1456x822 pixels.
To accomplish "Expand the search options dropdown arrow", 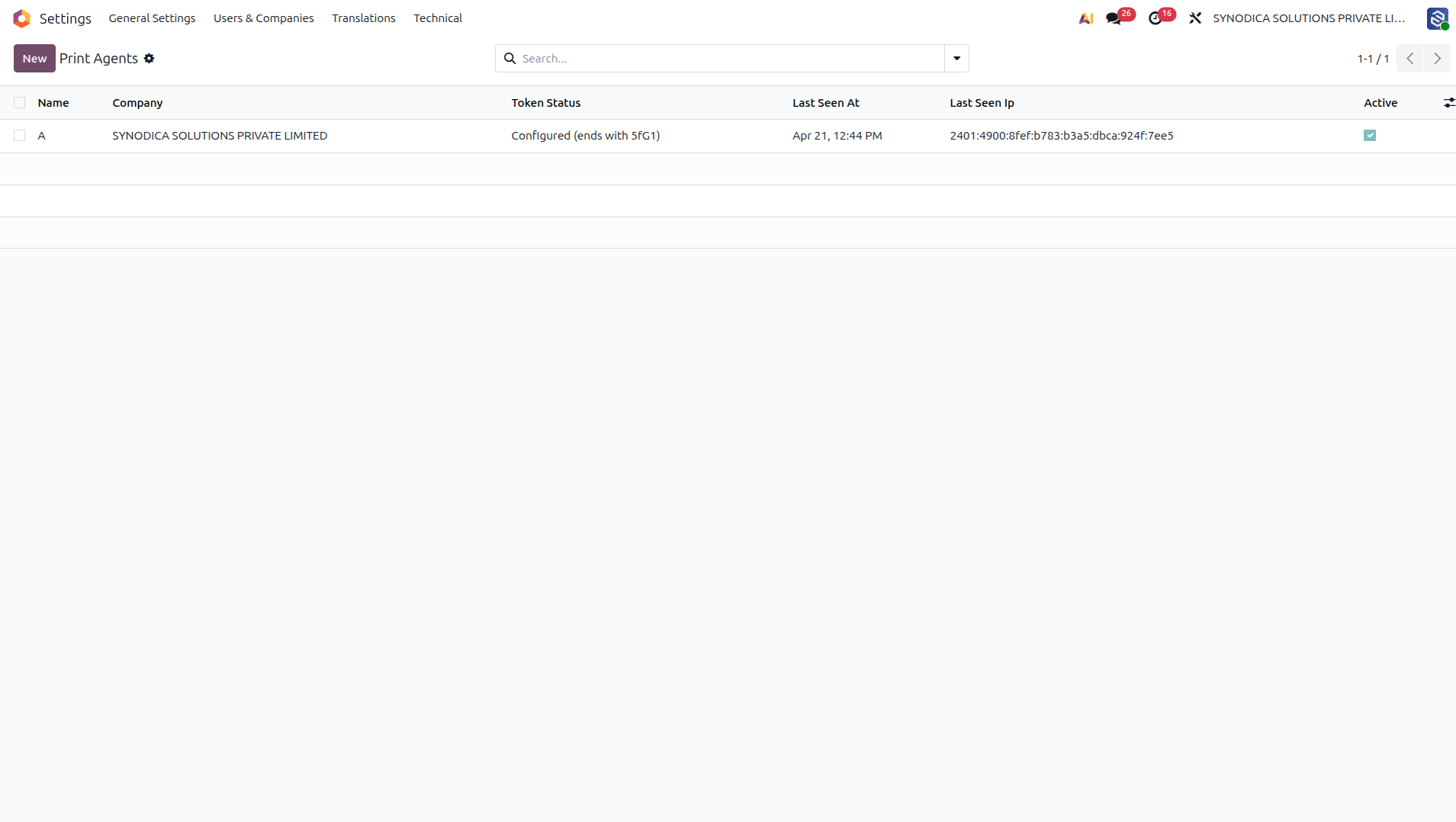I will [956, 59].
